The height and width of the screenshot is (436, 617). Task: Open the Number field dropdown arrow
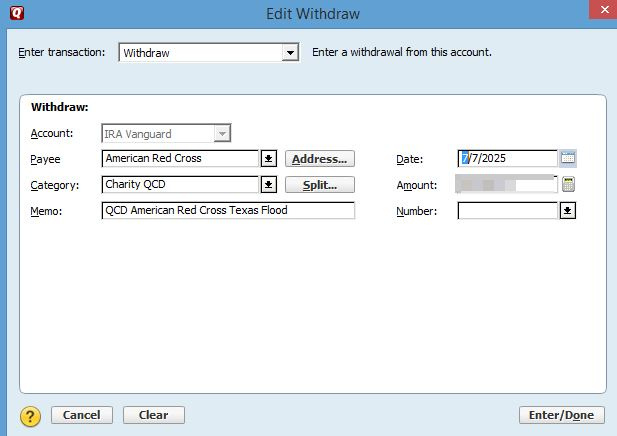click(567, 211)
